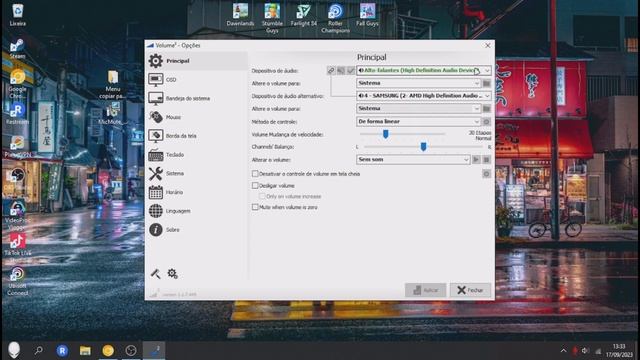
Task: Show hidden tray icons chevron
Action: pos(563,351)
